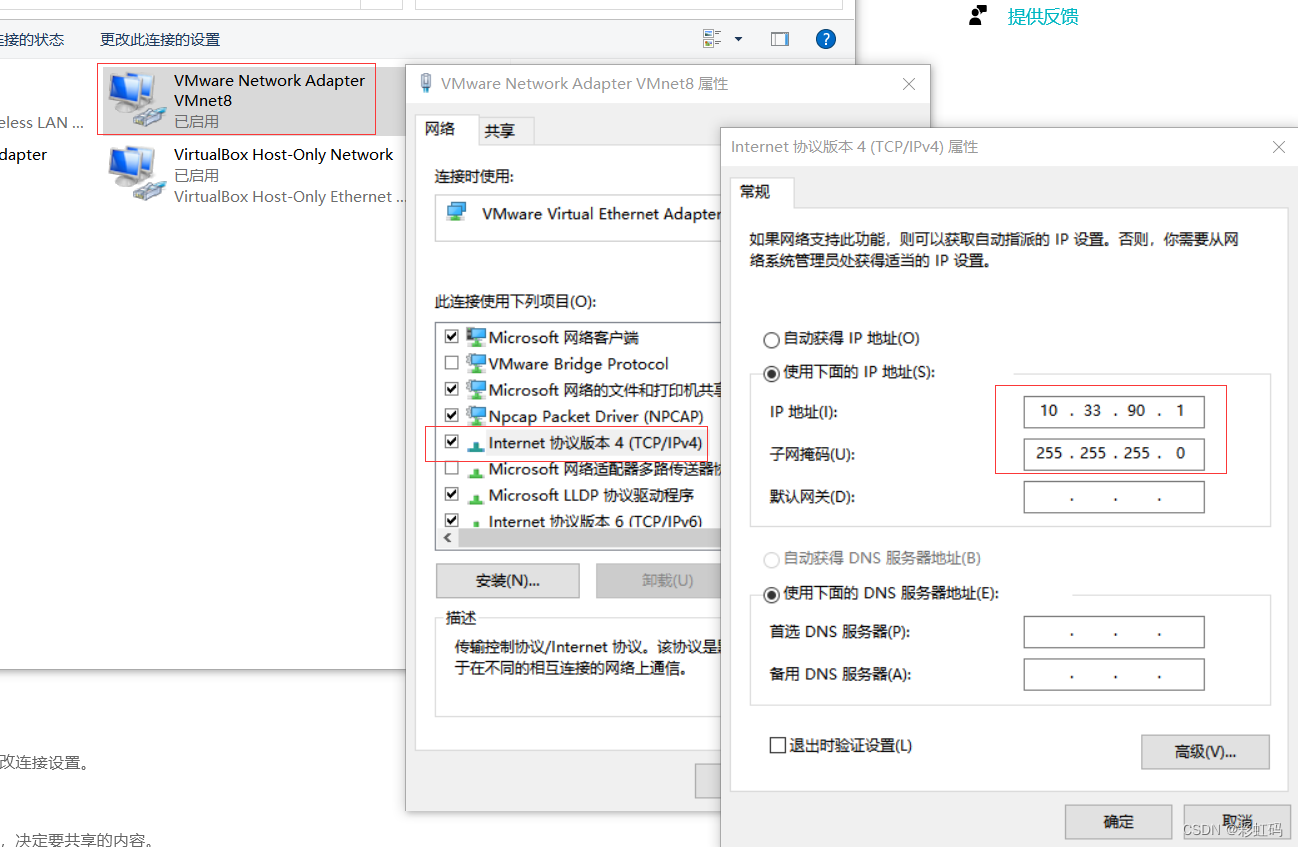Image resolution: width=1298 pixels, height=847 pixels.
Task: Click the left arrow of the items list scrollbar
Action: click(x=446, y=538)
